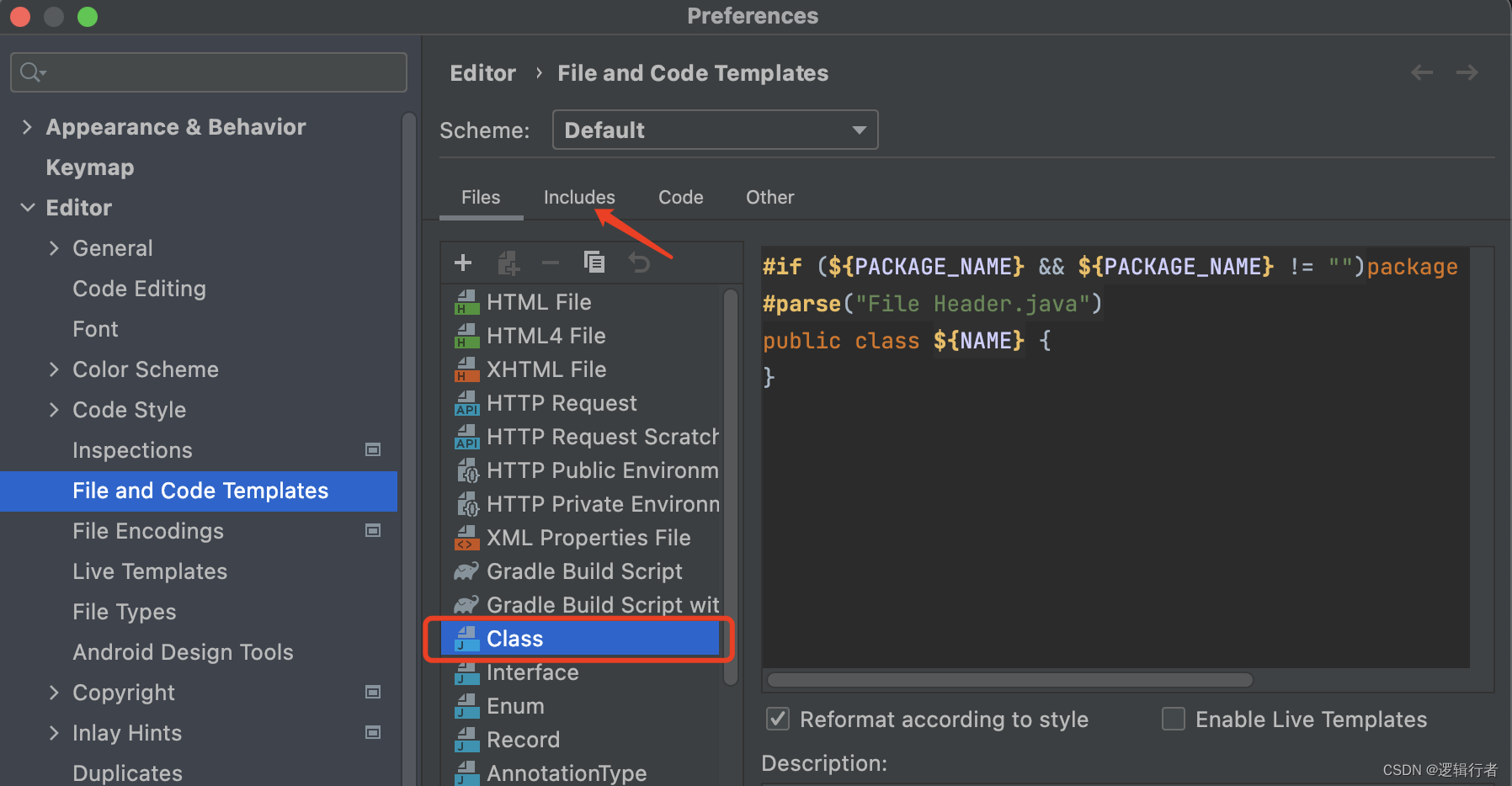This screenshot has width=1512, height=786.
Task: Click the HTML File template icon
Action: coord(466,302)
